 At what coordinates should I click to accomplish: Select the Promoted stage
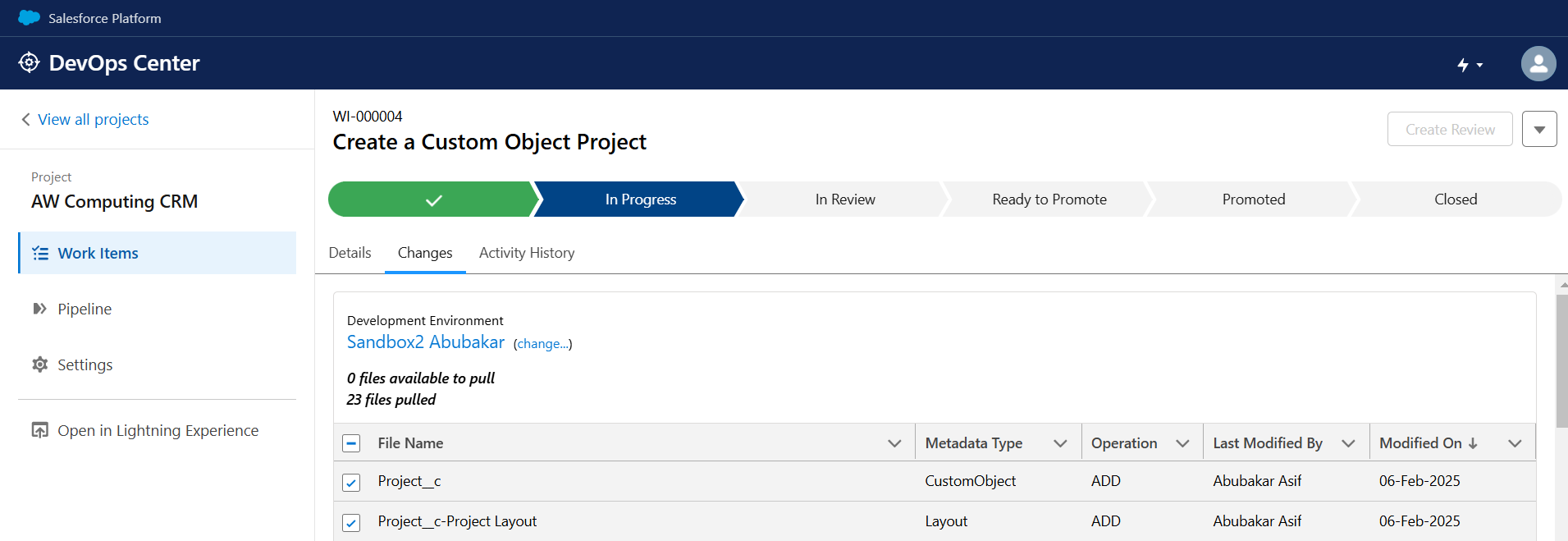pos(1254,199)
